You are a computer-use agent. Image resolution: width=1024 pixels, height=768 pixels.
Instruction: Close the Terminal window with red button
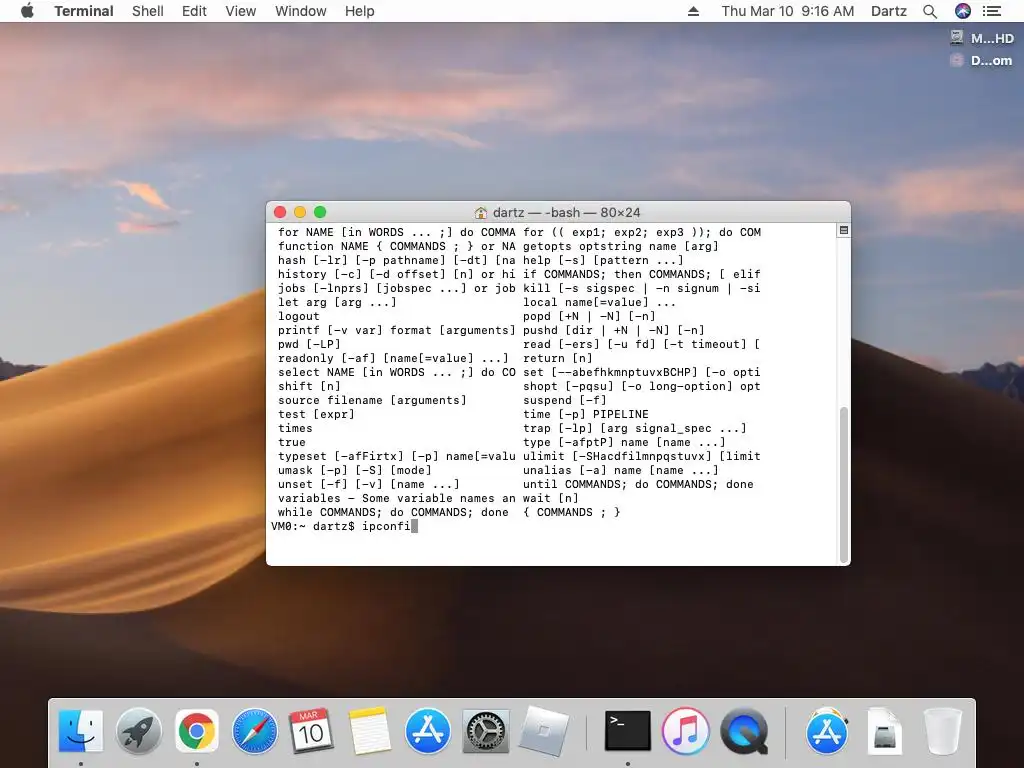coord(280,212)
